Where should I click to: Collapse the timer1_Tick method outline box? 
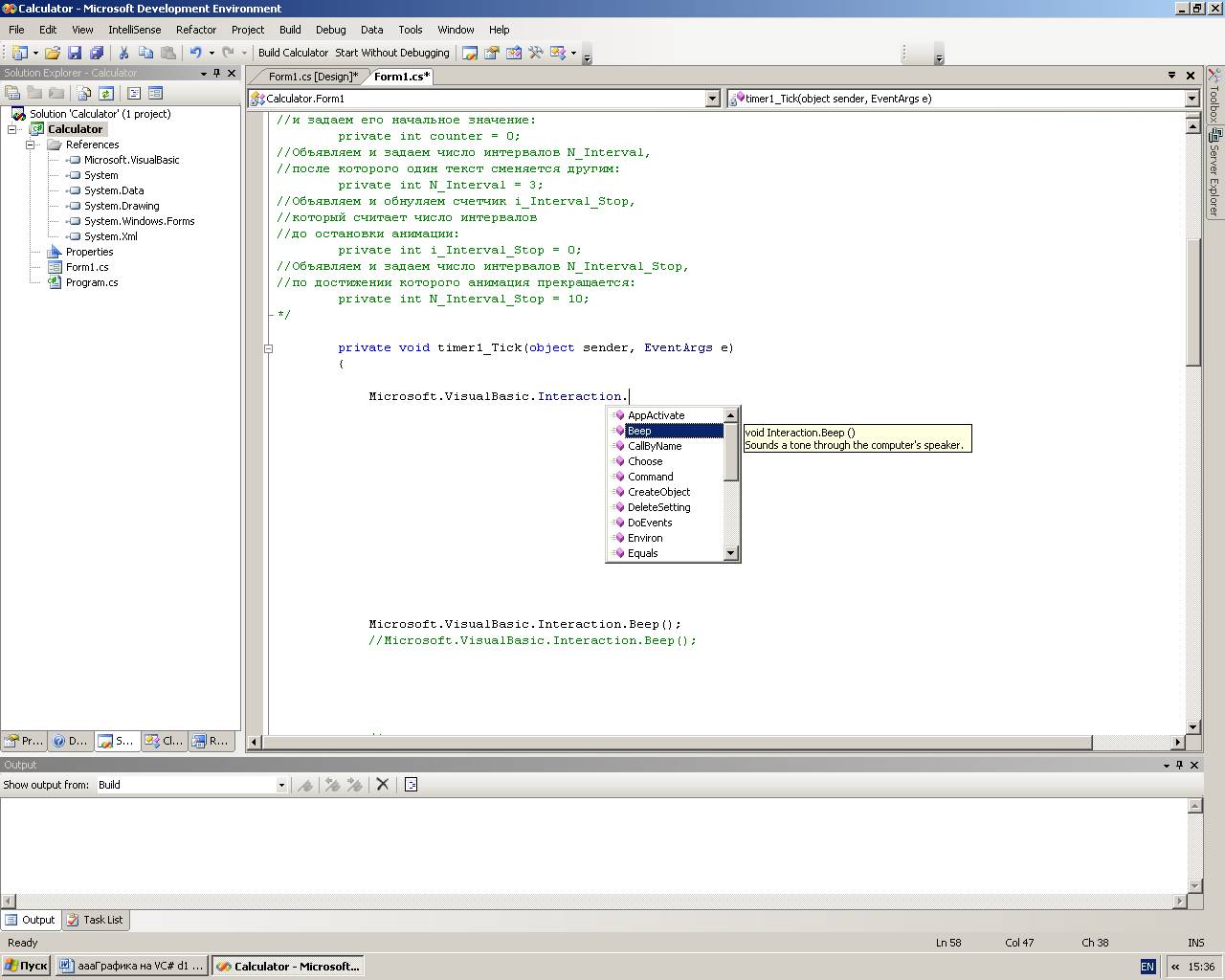click(269, 348)
